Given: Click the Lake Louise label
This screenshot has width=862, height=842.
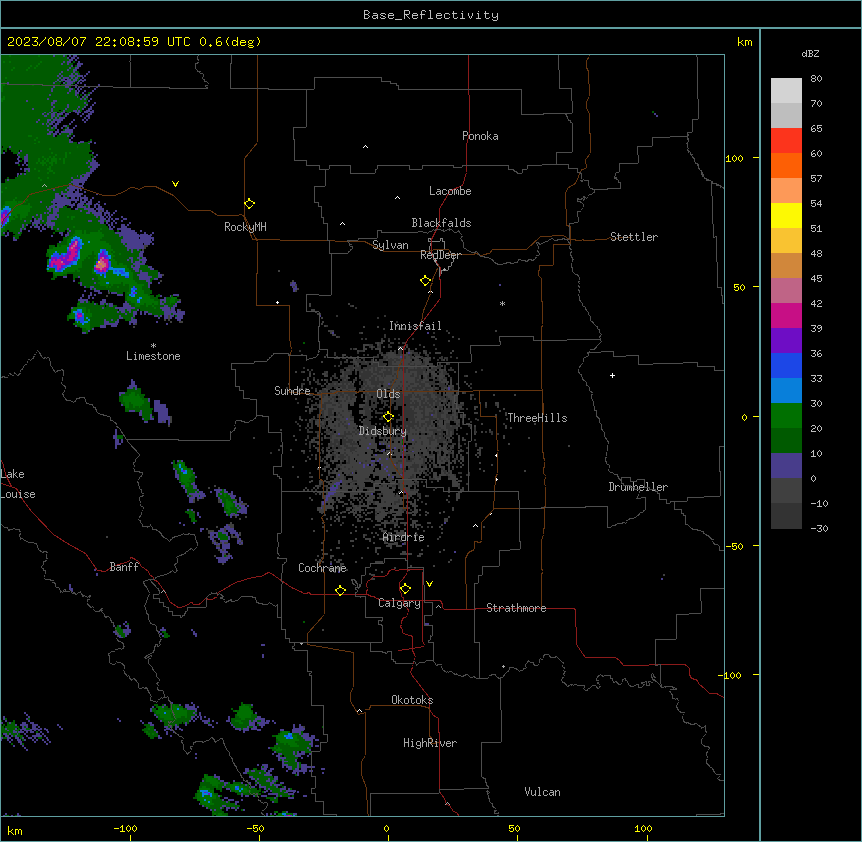Looking at the screenshot, I should [17, 484].
